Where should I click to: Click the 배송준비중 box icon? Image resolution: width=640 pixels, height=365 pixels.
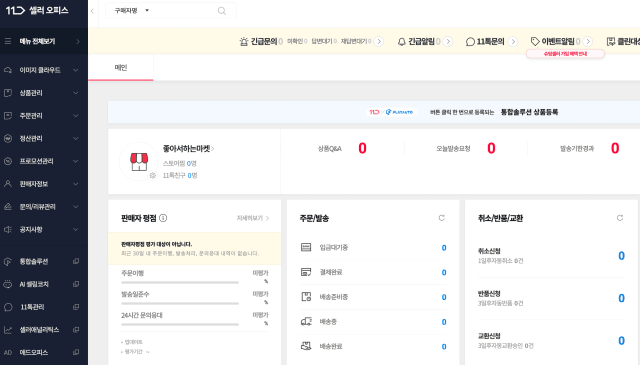click(306, 297)
